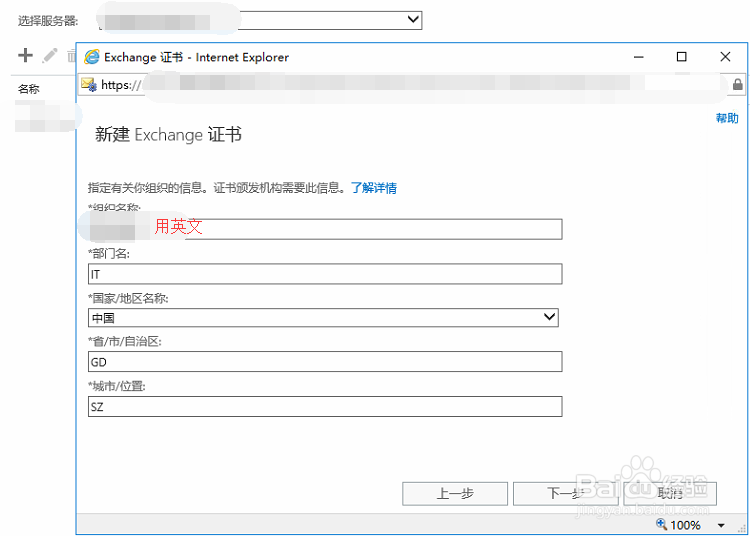Click the add (+) certificate icon

(25, 55)
